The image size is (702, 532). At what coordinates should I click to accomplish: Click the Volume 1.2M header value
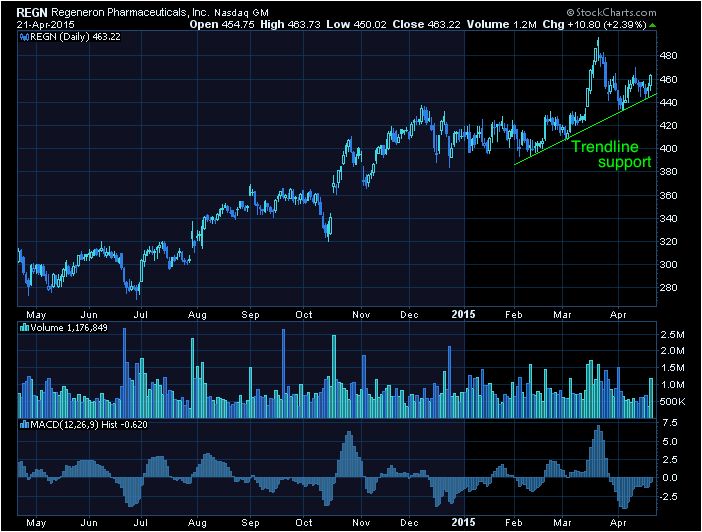point(501,25)
